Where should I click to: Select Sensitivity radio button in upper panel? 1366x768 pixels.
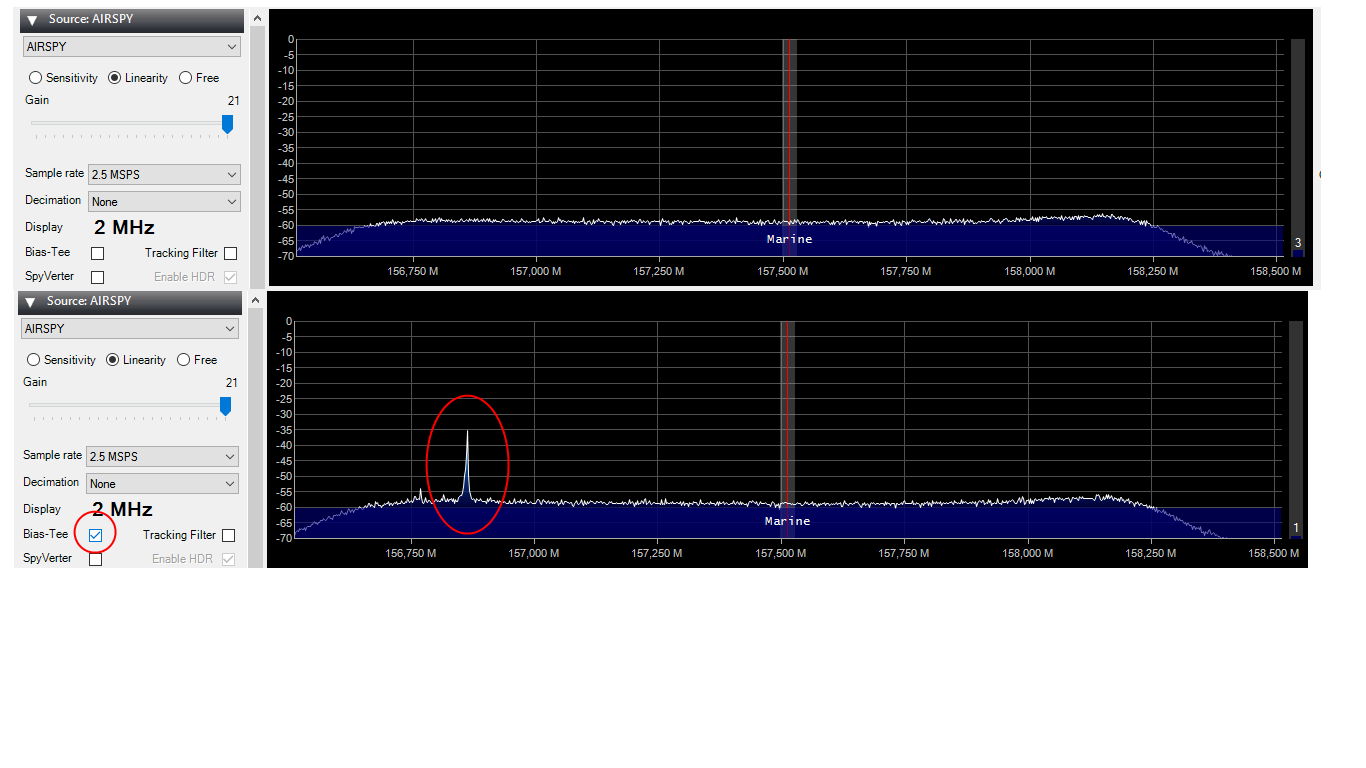[x=36, y=78]
